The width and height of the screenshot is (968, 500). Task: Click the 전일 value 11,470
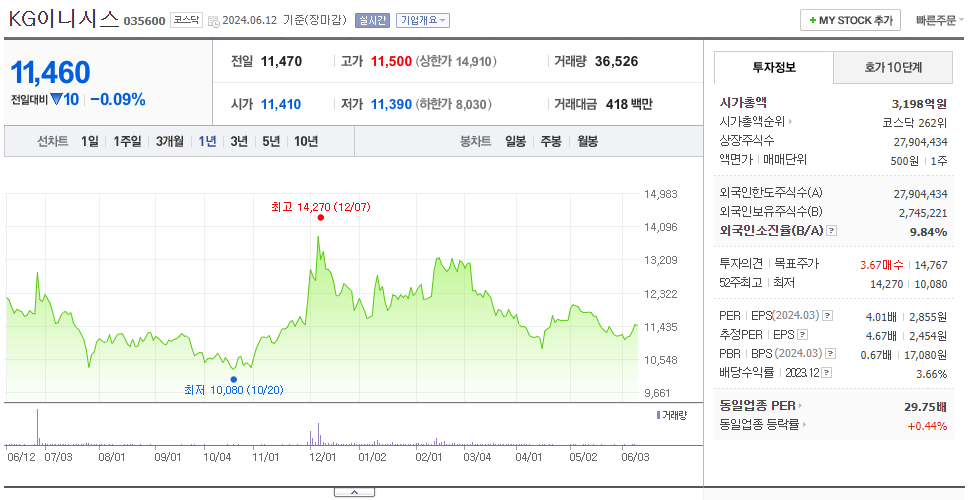(x=282, y=62)
